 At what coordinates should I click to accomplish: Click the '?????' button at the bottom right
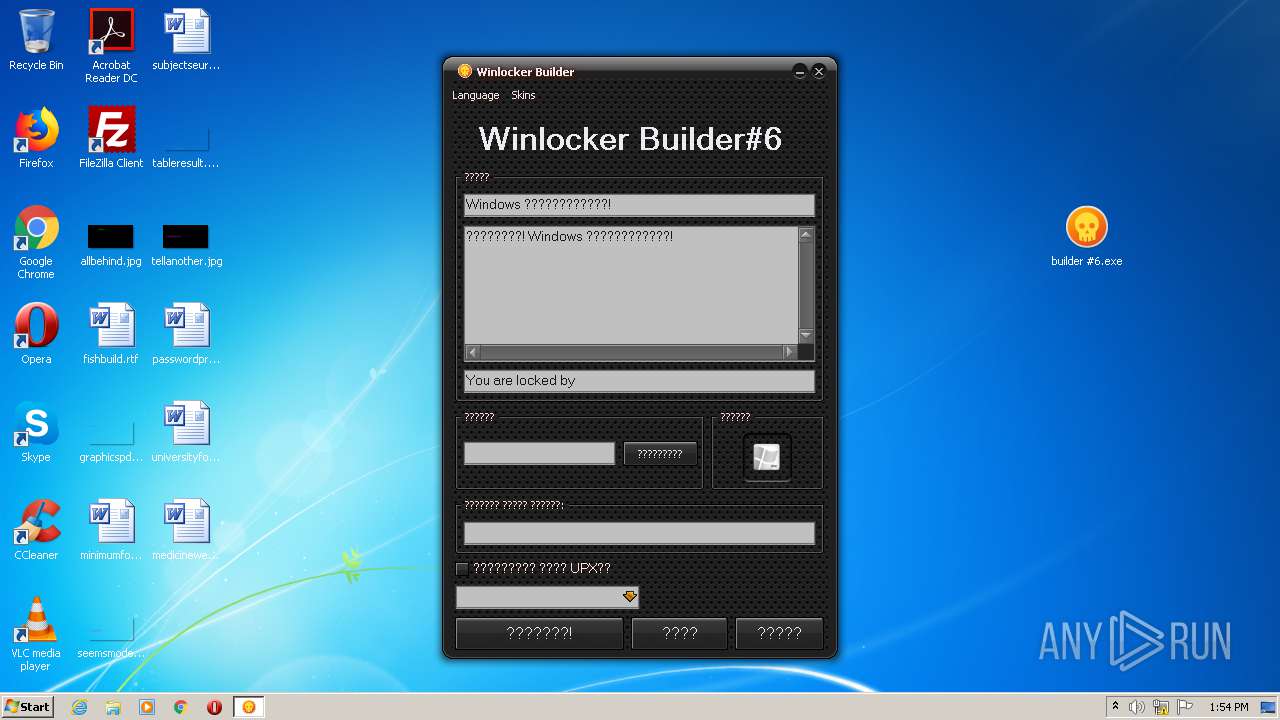click(x=779, y=633)
